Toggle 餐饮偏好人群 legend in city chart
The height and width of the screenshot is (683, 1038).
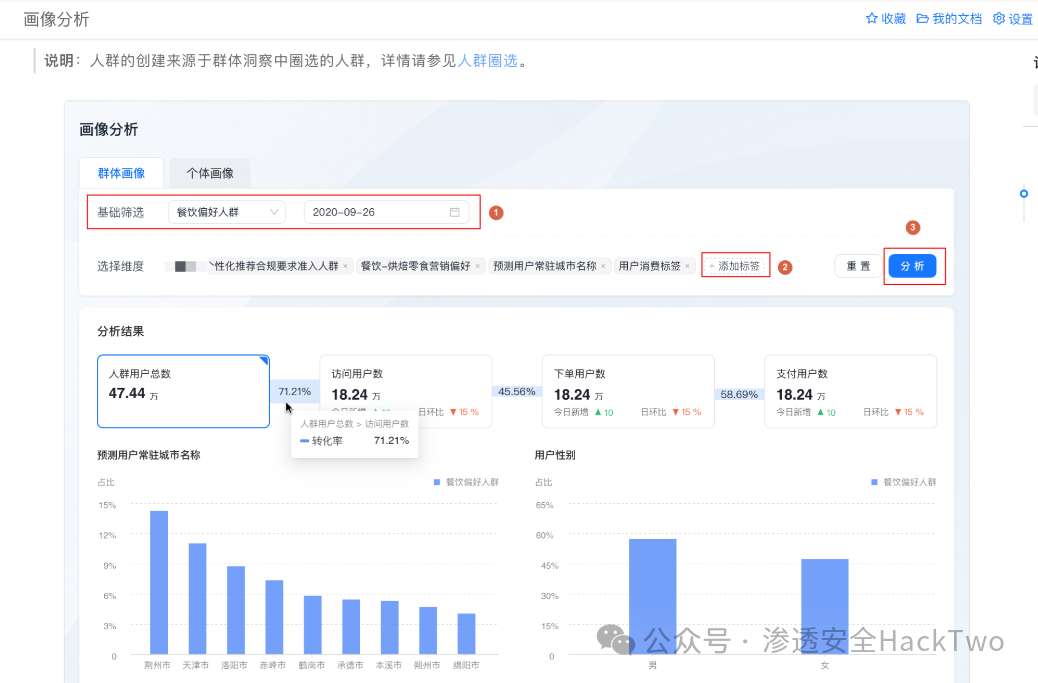pyautogui.click(x=466, y=482)
